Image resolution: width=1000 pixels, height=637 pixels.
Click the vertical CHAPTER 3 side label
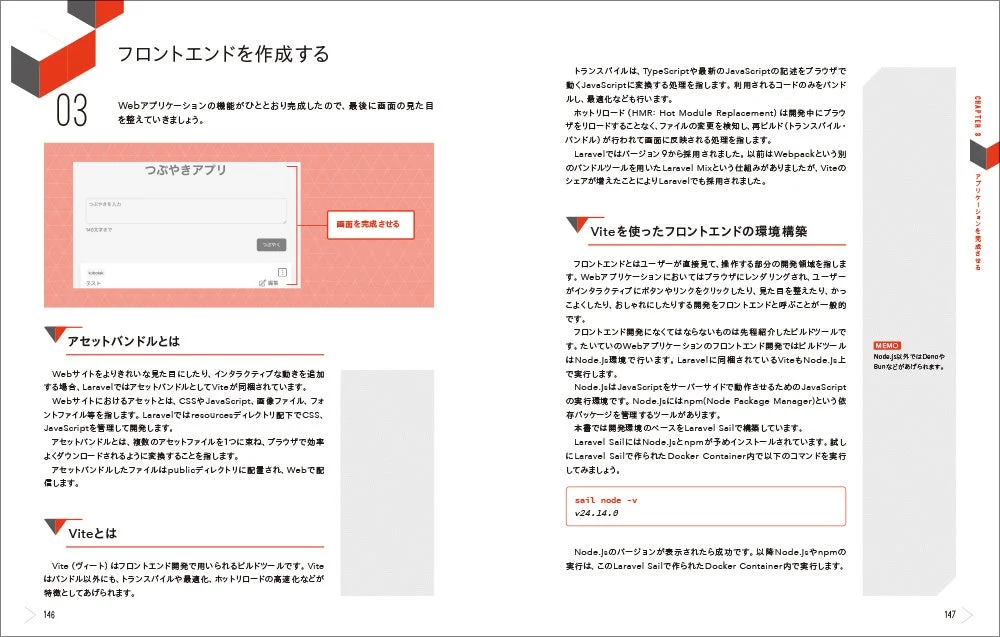pyautogui.click(x=978, y=115)
